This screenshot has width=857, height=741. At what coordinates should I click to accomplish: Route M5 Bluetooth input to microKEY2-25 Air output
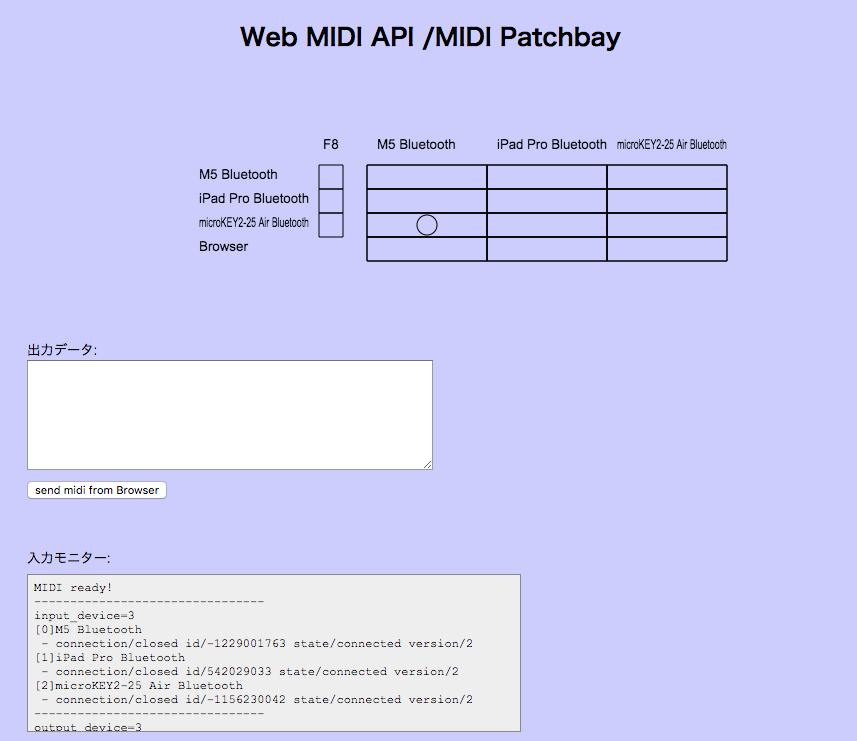[x=666, y=175]
